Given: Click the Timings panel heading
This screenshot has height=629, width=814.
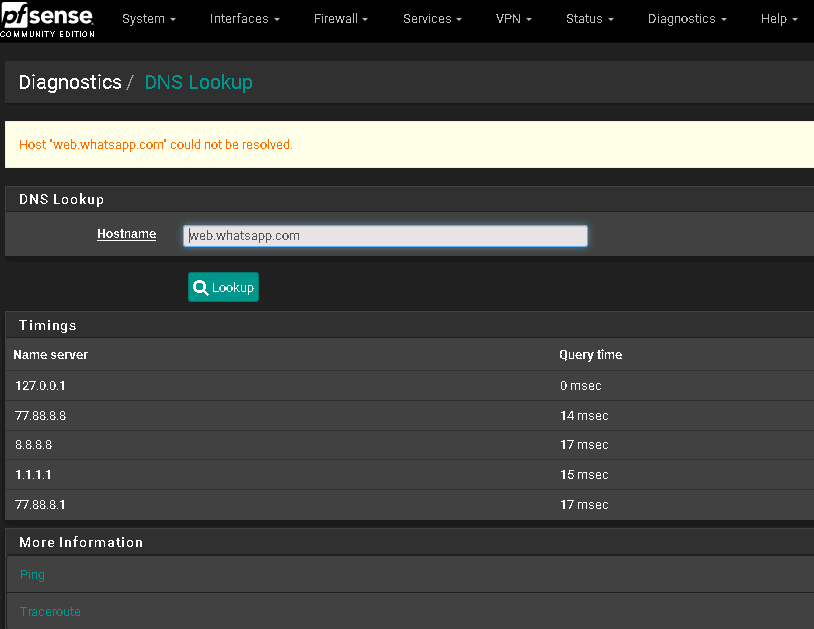Looking at the screenshot, I should (48, 325).
